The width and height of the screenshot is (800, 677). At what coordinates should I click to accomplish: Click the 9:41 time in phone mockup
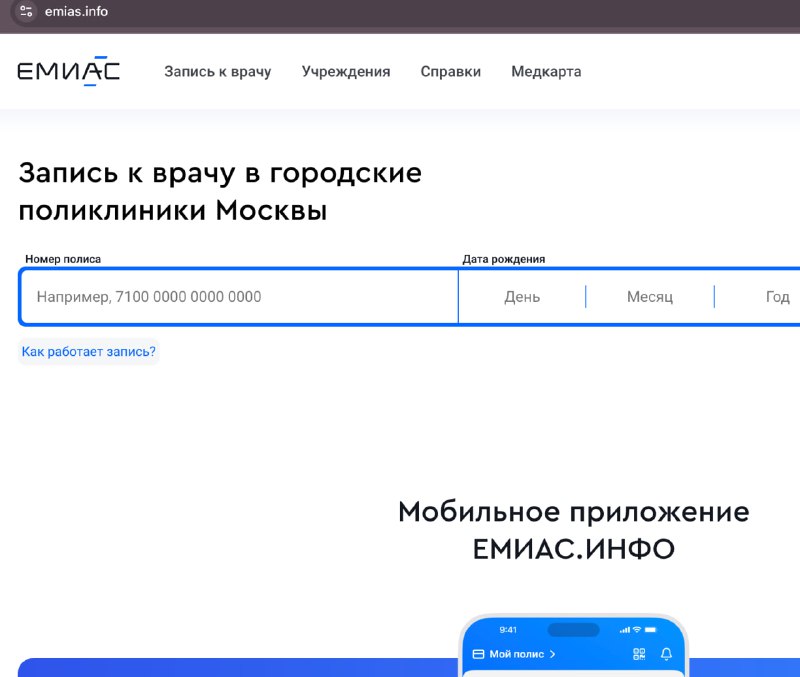(x=508, y=630)
